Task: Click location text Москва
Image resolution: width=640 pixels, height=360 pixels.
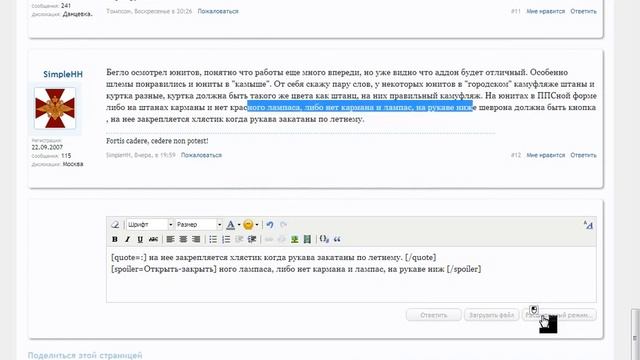Action: (73, 164)
